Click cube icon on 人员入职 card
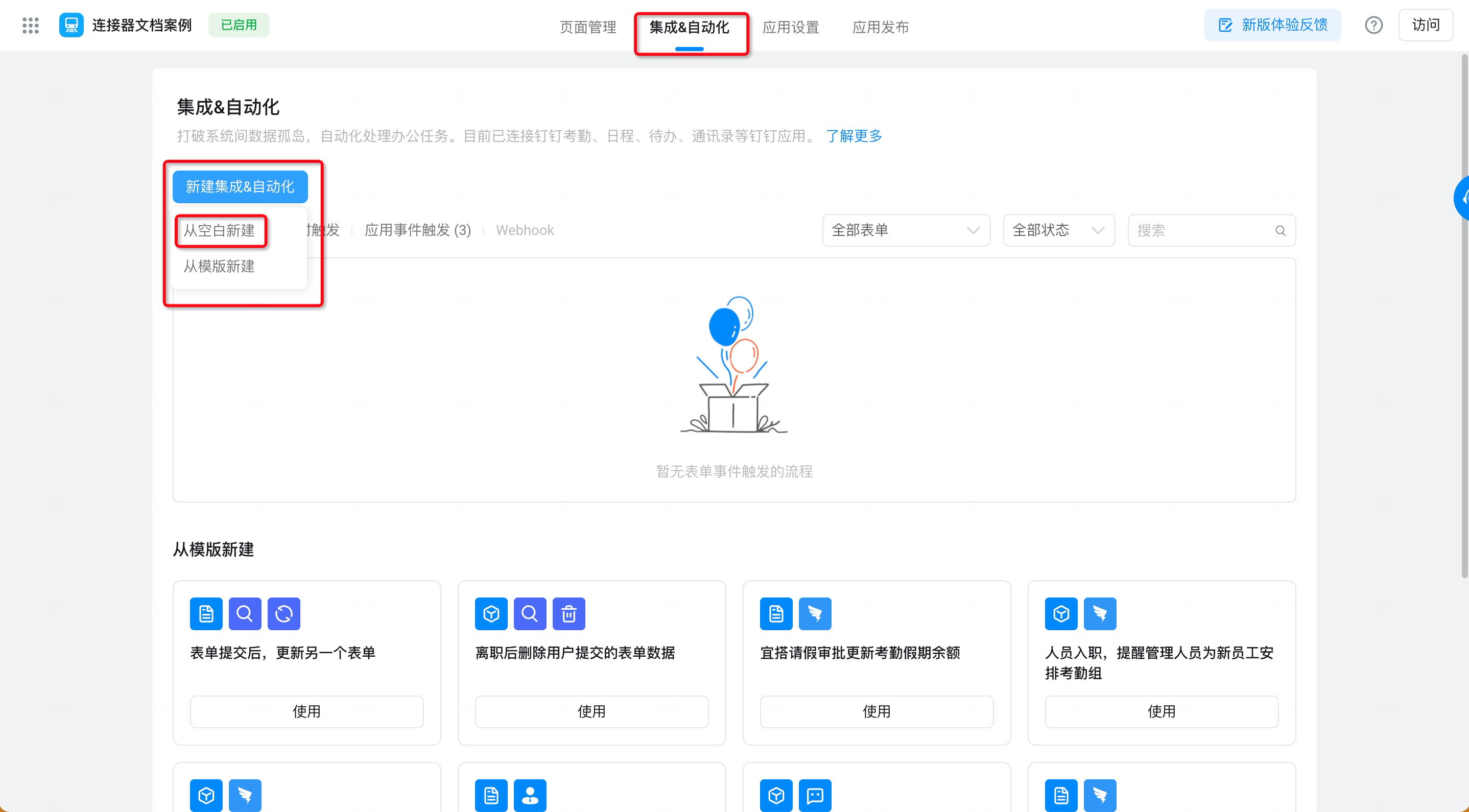 (x=1061, y=613)
